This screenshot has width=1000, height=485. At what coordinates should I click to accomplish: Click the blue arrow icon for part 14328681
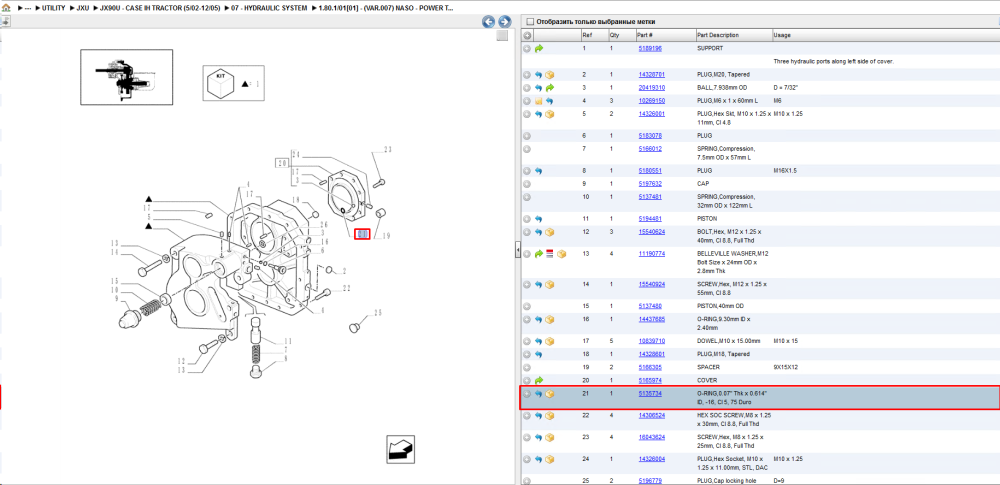539,354
